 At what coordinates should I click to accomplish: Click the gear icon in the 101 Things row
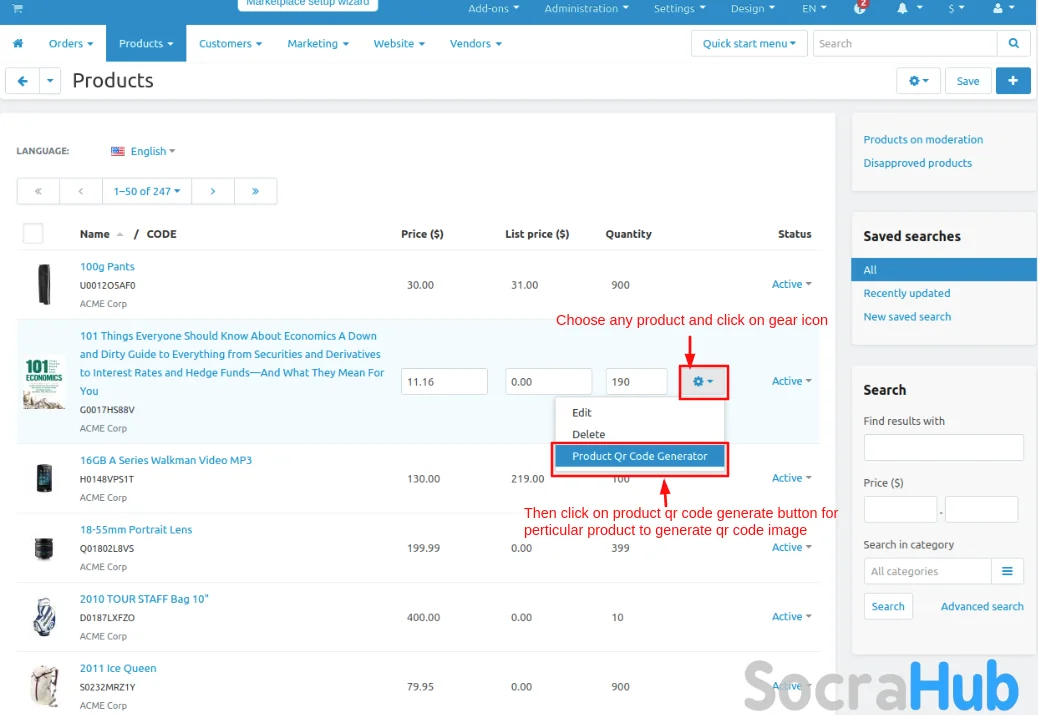(x=703, y=381)
